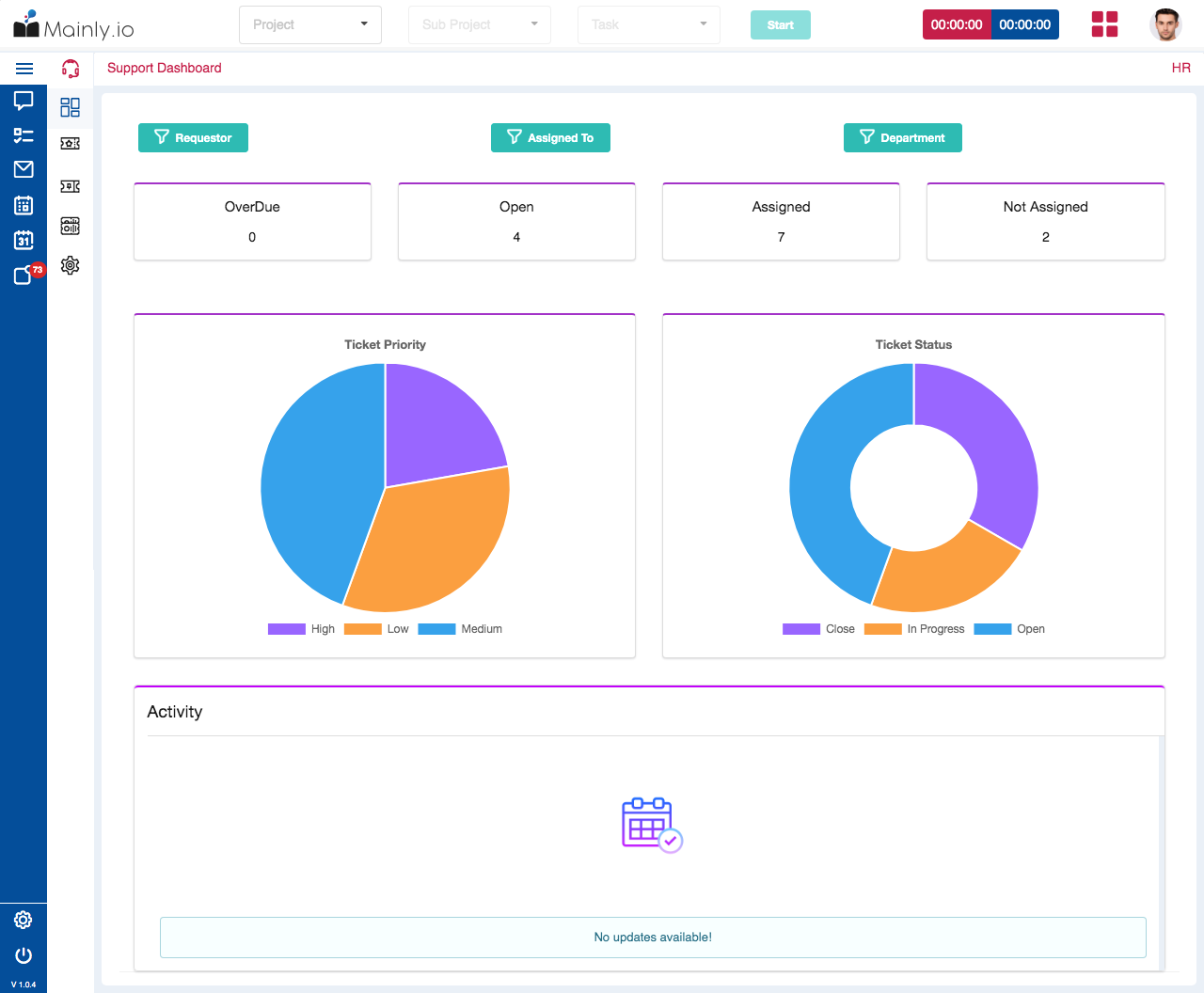The image size is (1204, 993).
Task: Click the power logout icon
Action: [24, 955]
